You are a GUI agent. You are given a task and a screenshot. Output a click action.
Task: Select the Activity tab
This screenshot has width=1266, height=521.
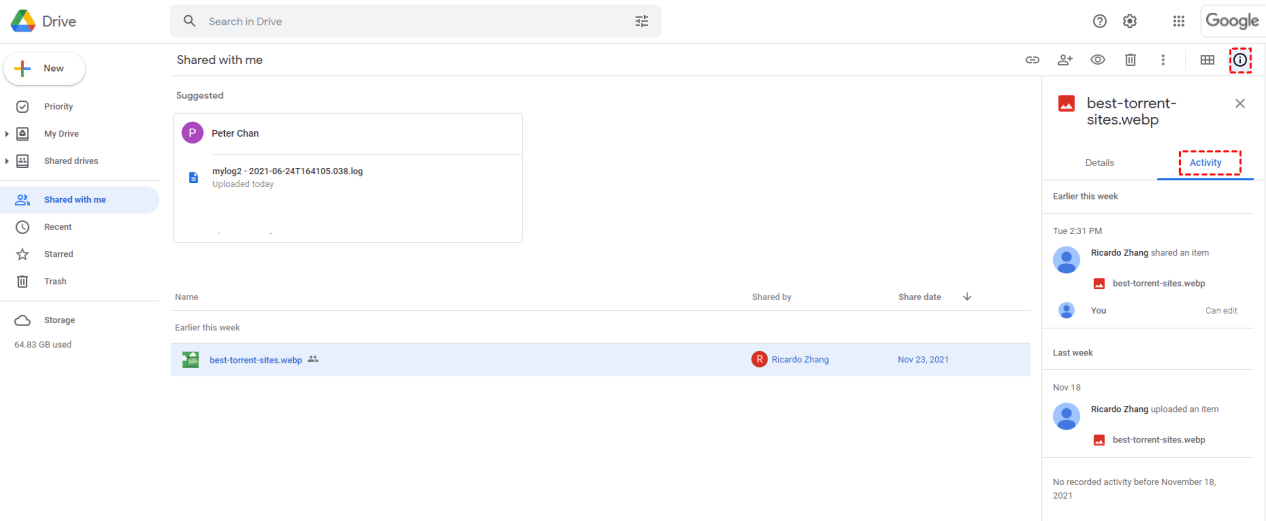coord(1205,163)
